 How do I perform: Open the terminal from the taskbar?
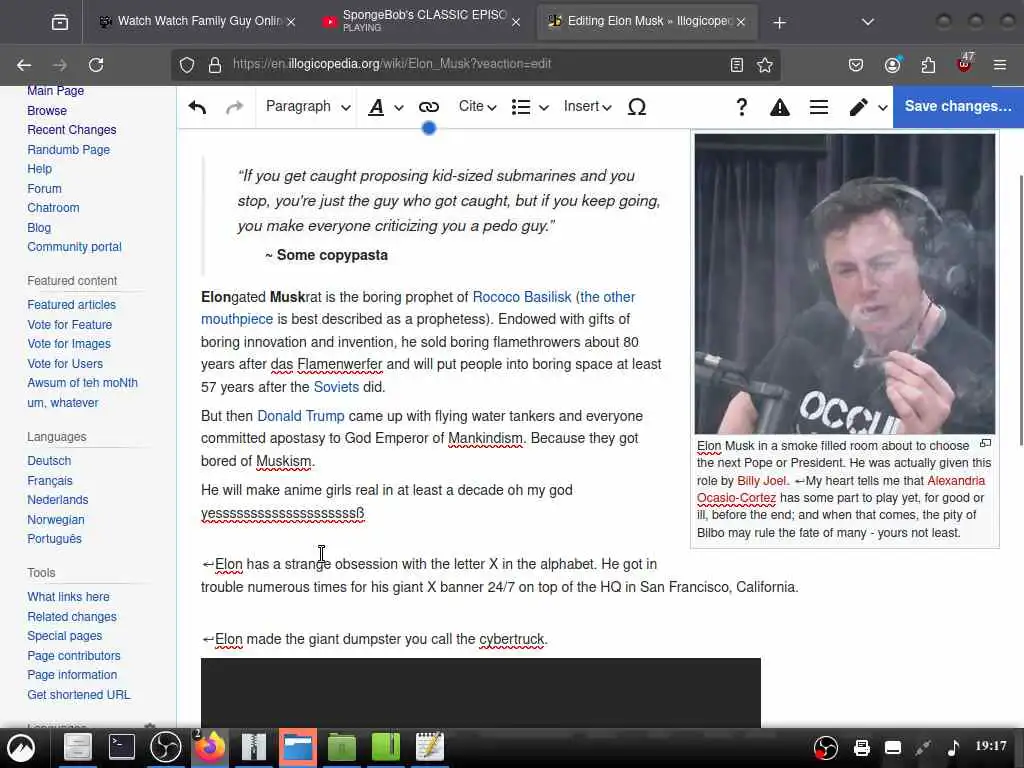click(121, 746)
